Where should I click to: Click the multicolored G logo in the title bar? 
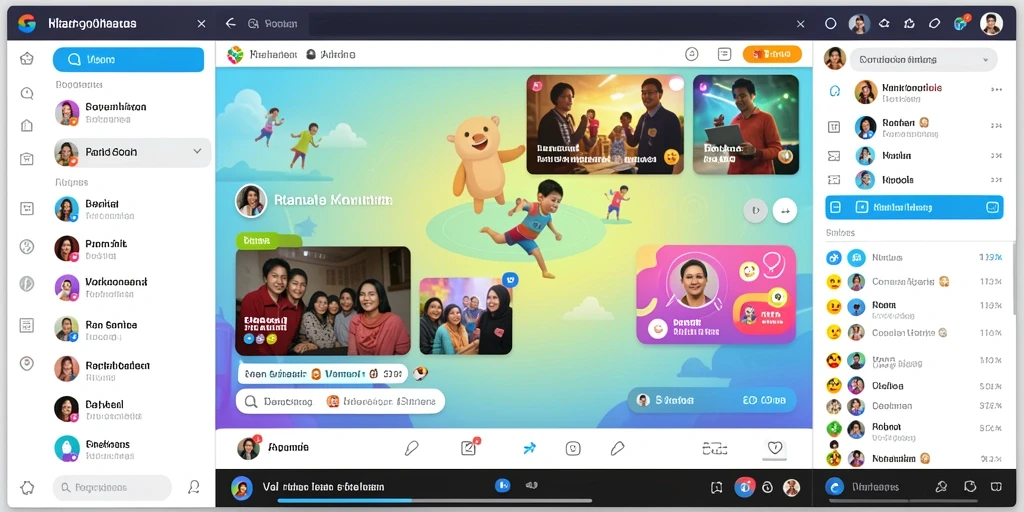[x=27, y=24]
